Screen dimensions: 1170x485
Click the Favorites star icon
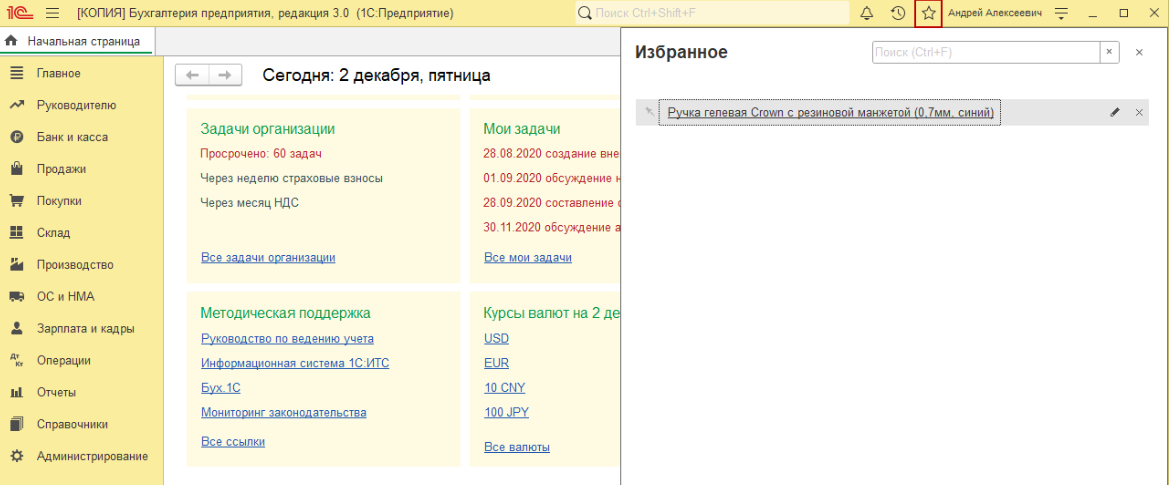pos(928,13)
